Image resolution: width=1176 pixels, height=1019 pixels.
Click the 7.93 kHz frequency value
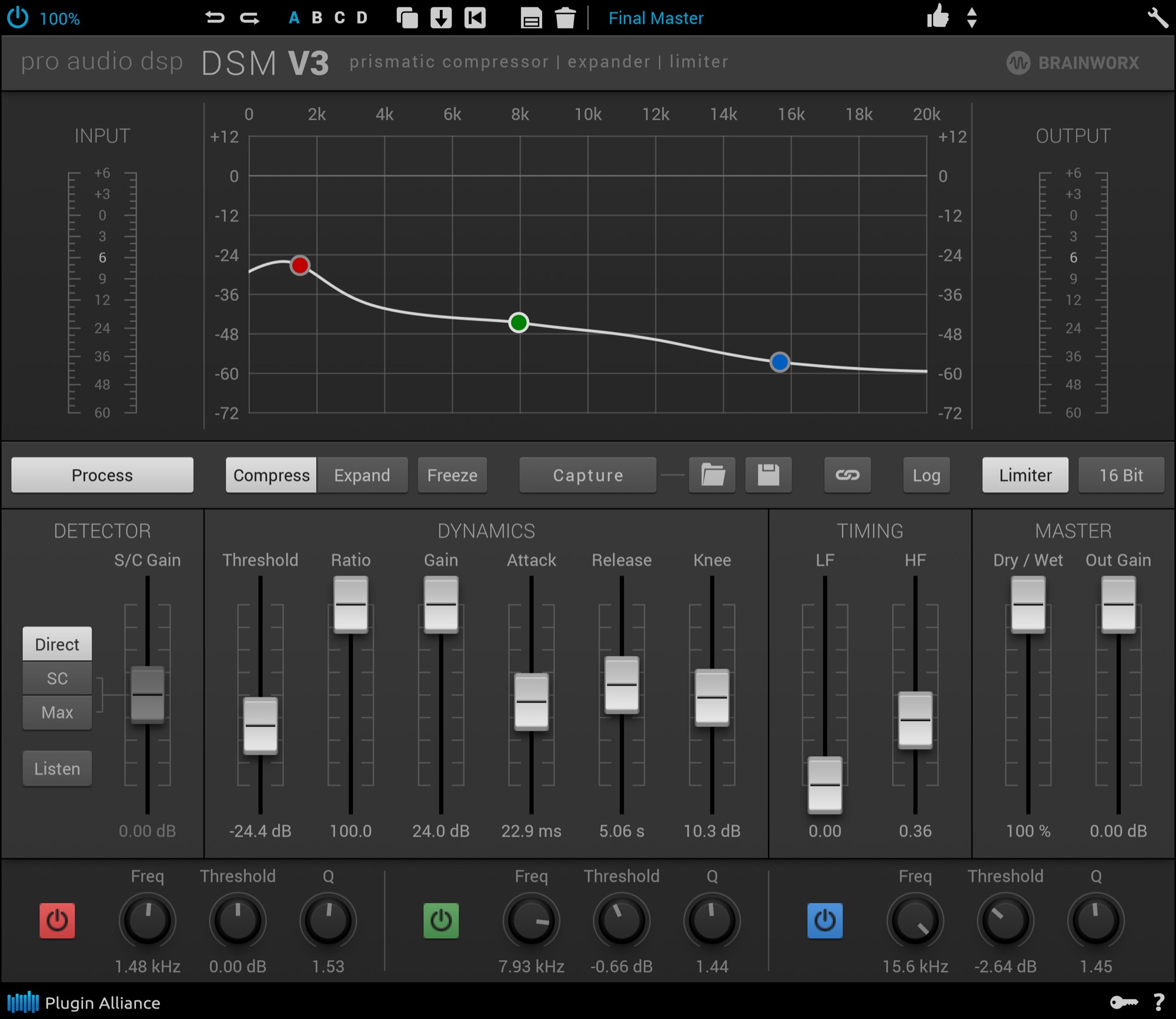pos(532,967)
